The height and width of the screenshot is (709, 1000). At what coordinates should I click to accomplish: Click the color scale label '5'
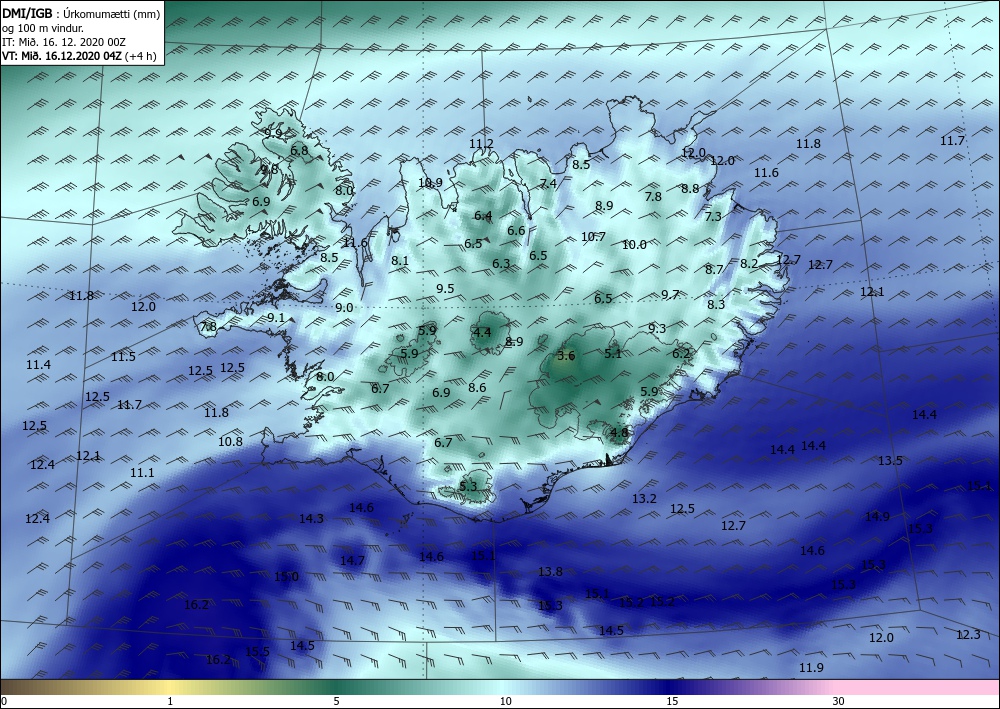[x=336, y=701]
